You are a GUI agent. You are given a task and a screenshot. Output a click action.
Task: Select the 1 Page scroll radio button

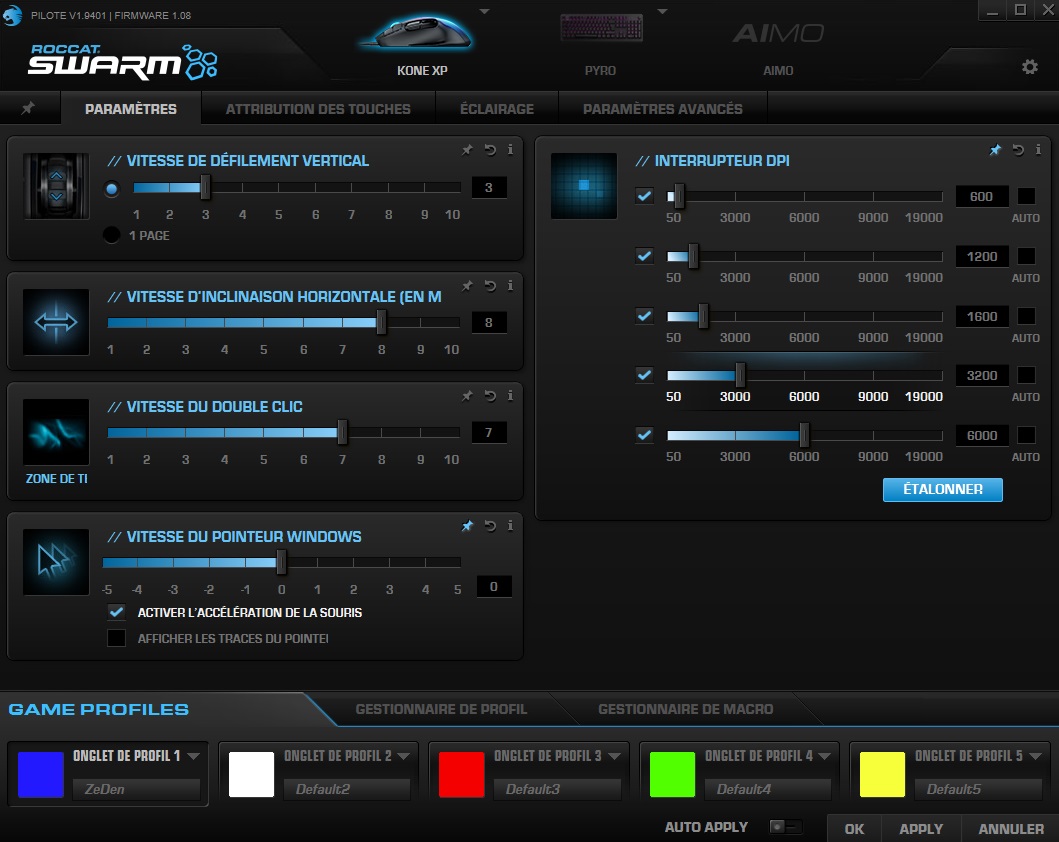pyautogui.click(x=111, y=235)
